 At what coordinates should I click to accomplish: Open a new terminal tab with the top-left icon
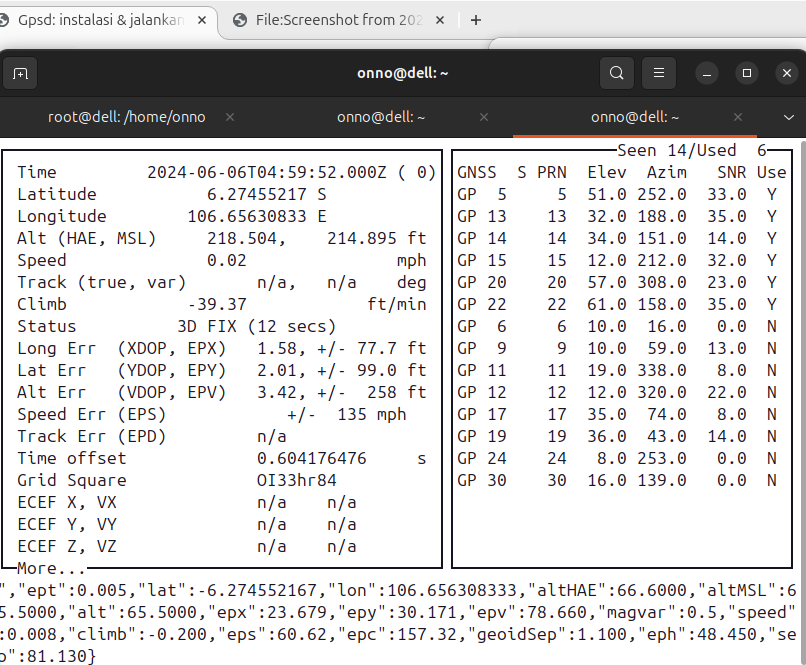coord(20,73)
